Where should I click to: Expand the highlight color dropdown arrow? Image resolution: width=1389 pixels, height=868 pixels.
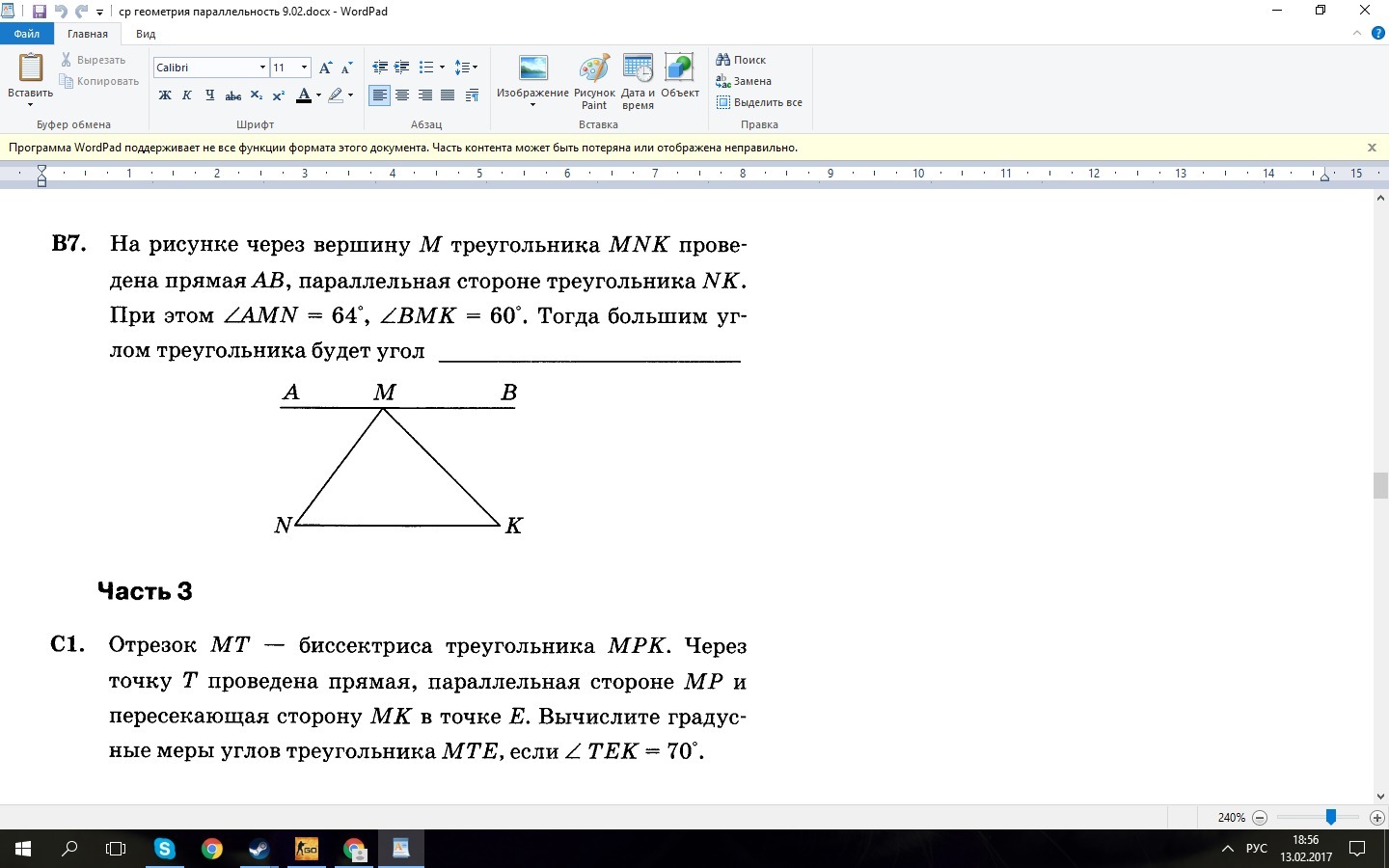point(350,95)
